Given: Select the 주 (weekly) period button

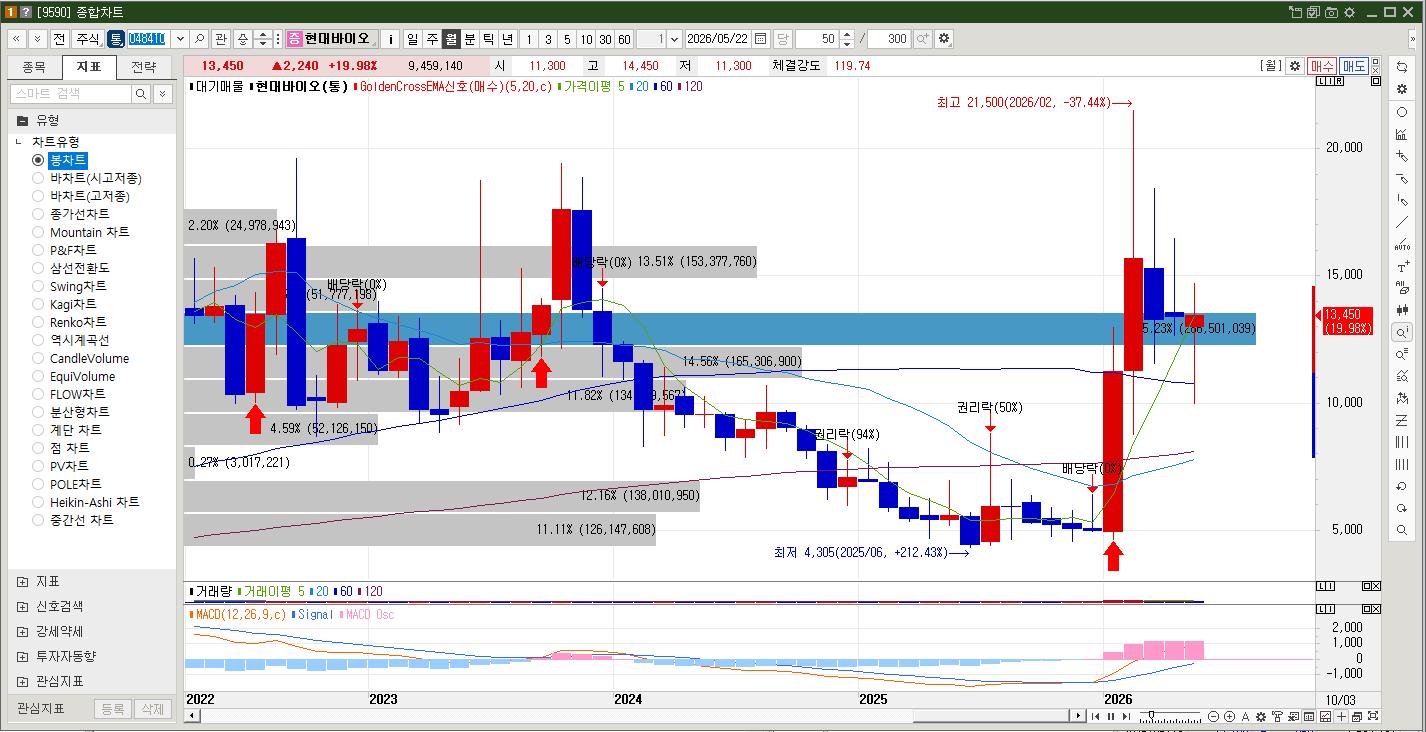Looking at the screenshot, I should coord(432,39).
